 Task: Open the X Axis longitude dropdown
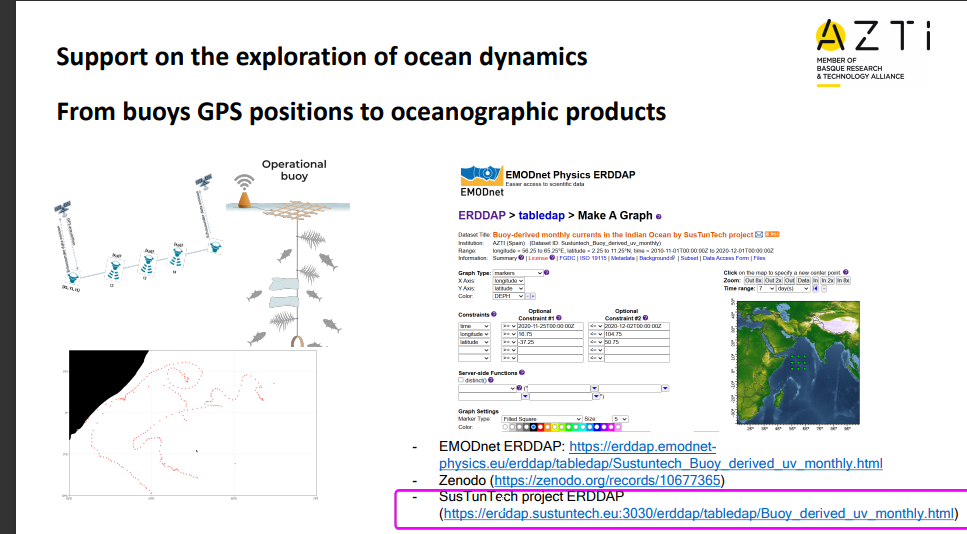[509, 281]
